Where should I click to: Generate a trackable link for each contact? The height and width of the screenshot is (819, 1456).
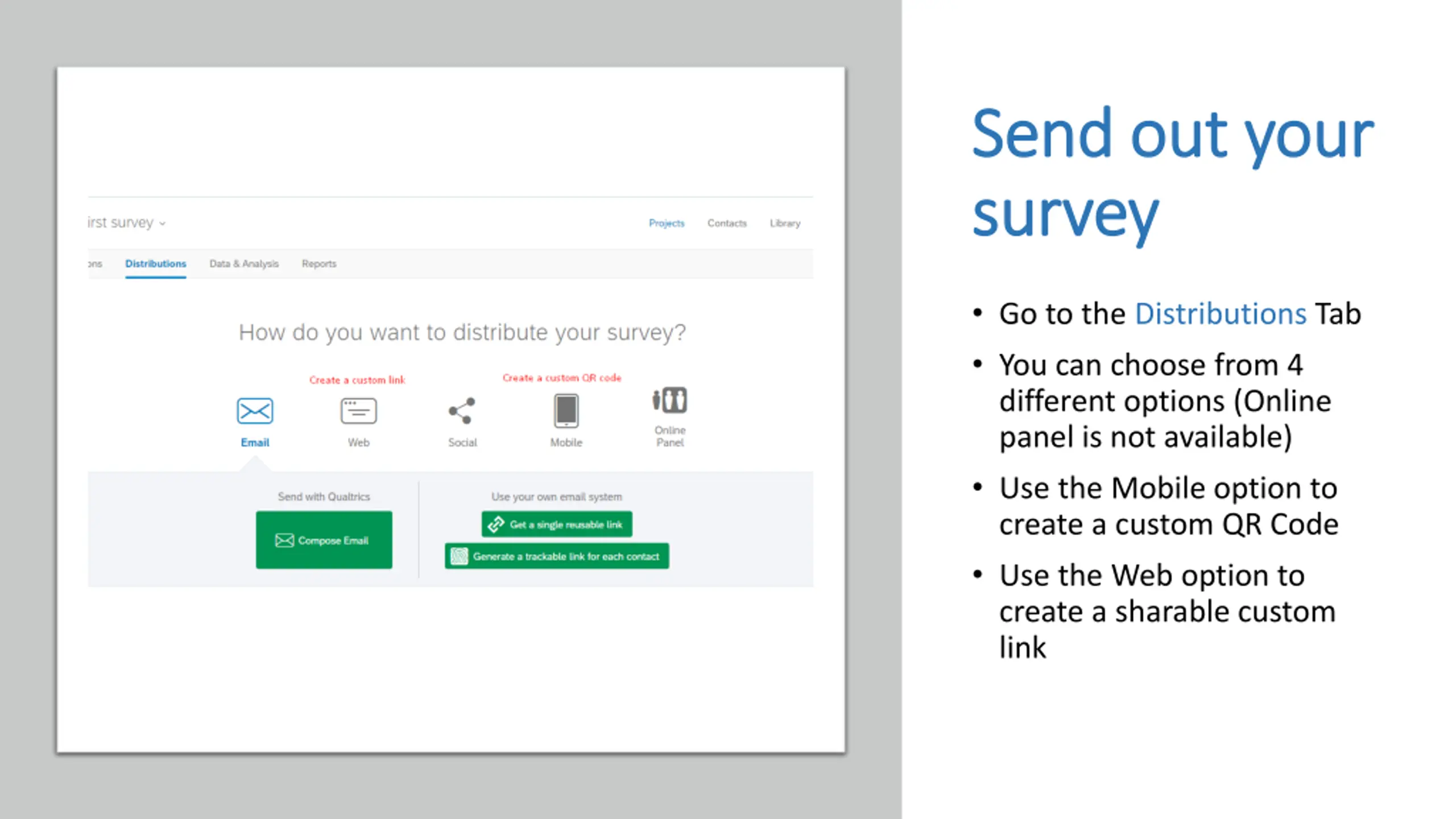tap(557, 556)
